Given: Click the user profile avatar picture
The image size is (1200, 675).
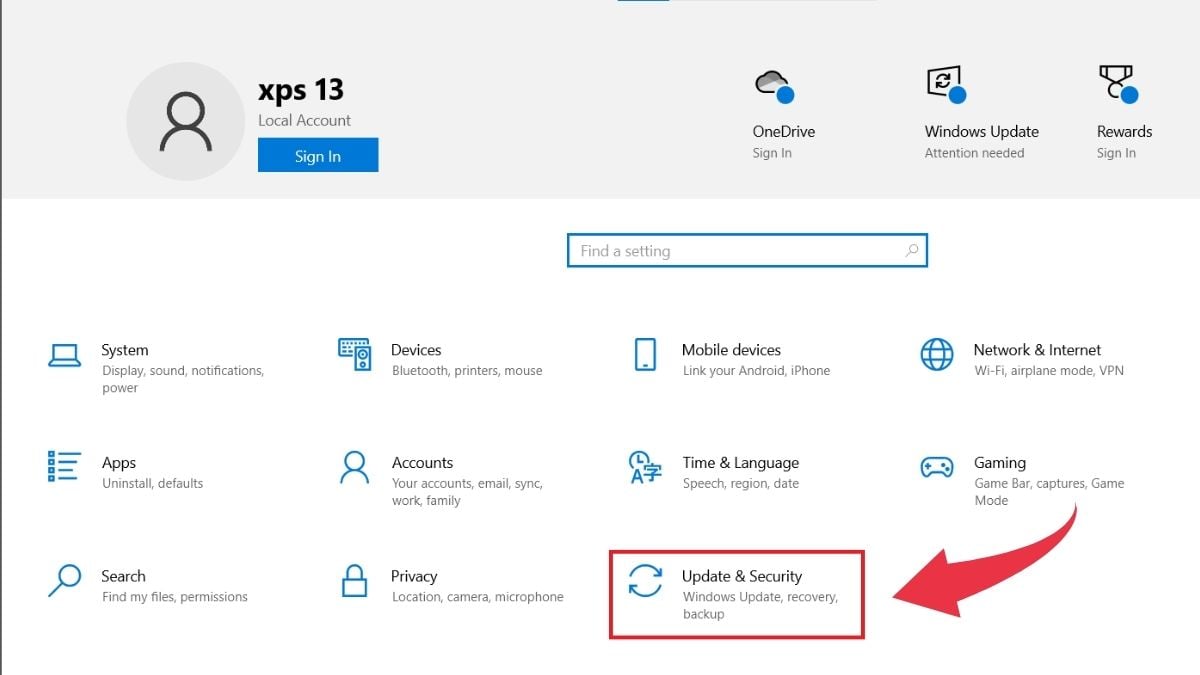Looking at the screenshot, I should (x=185, y=122).
